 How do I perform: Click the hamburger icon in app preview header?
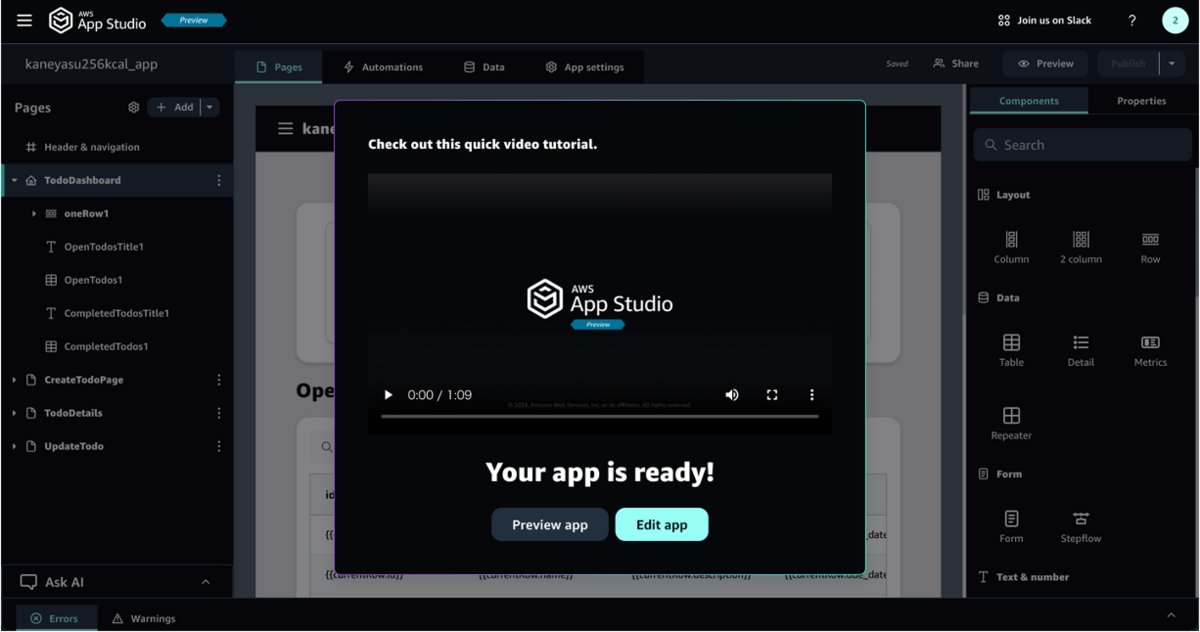click(285, 129)
